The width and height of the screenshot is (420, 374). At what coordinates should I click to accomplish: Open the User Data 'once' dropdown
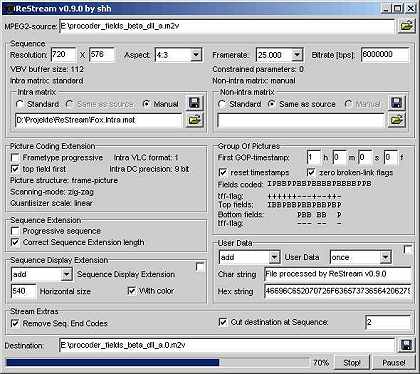(x=385, y=257)
